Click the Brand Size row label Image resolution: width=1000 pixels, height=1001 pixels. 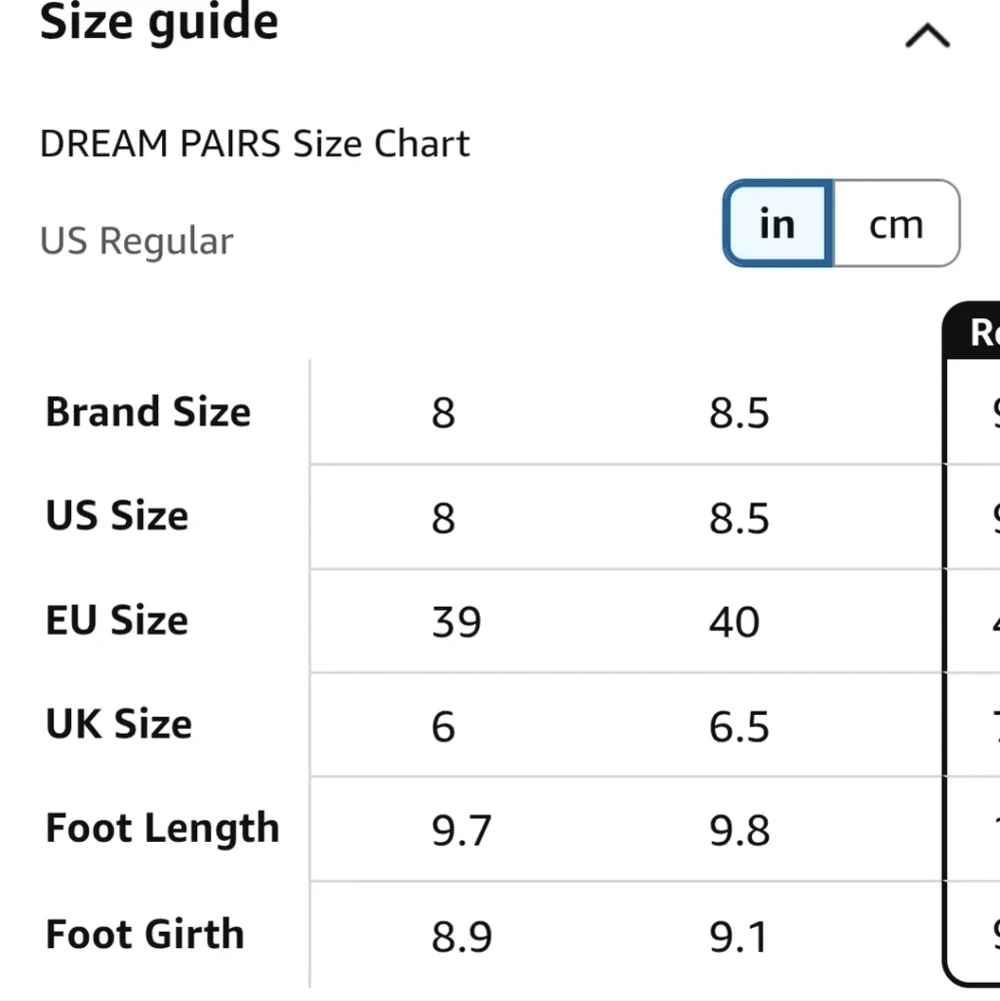pos(148,412)
